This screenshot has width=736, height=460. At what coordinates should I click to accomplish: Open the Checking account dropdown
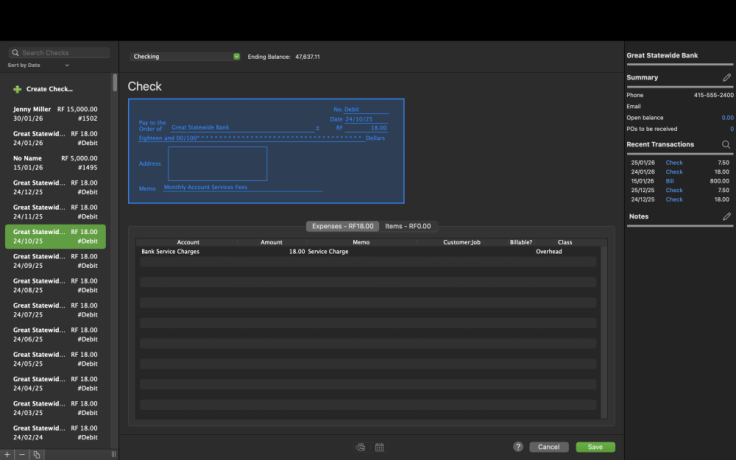tap(236, 57)
